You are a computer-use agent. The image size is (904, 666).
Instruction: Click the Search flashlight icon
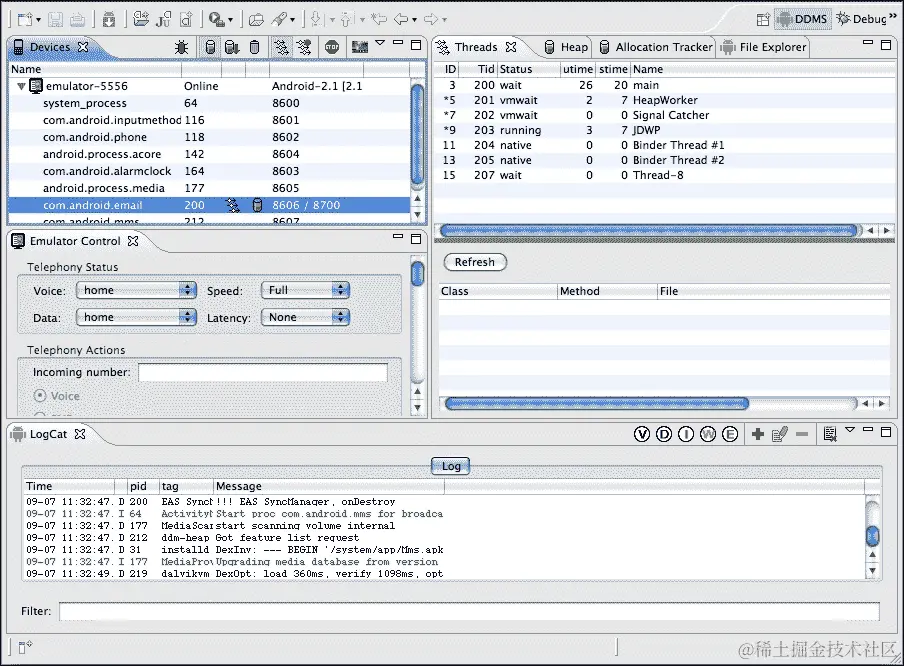pos(279,20)
